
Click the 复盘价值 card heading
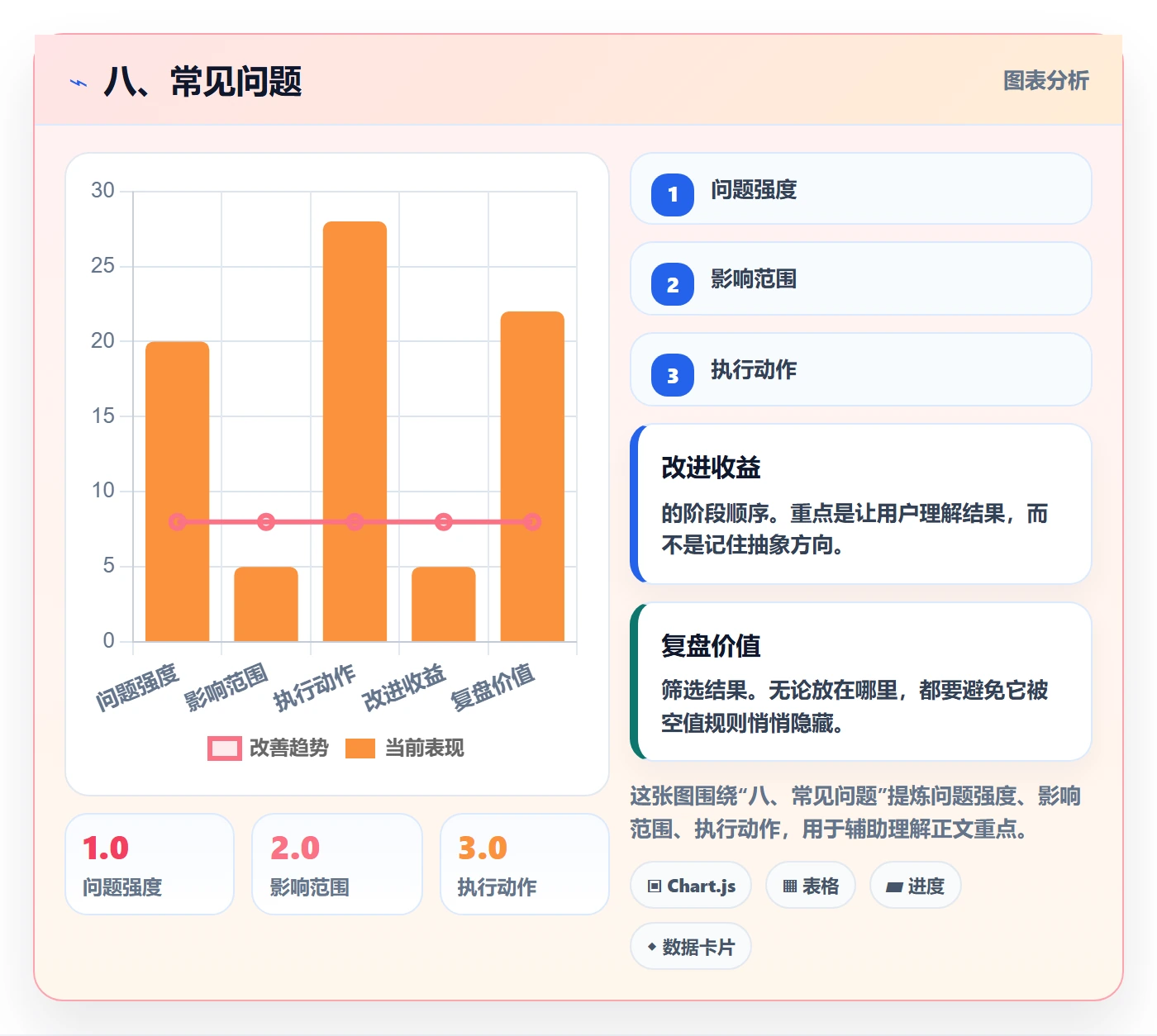[711, 645]
